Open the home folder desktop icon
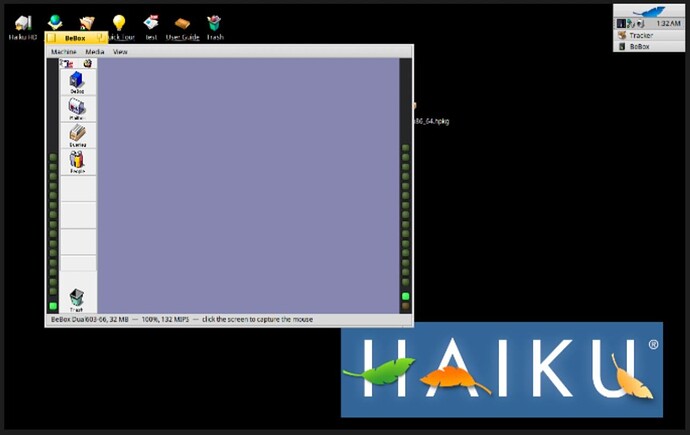The image size is (690, 435). 87,23
